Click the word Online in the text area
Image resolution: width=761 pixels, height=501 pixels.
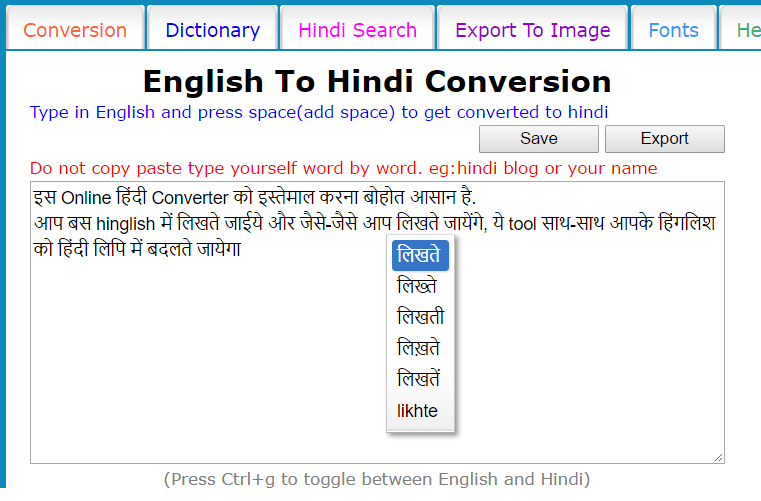point(86,198)
